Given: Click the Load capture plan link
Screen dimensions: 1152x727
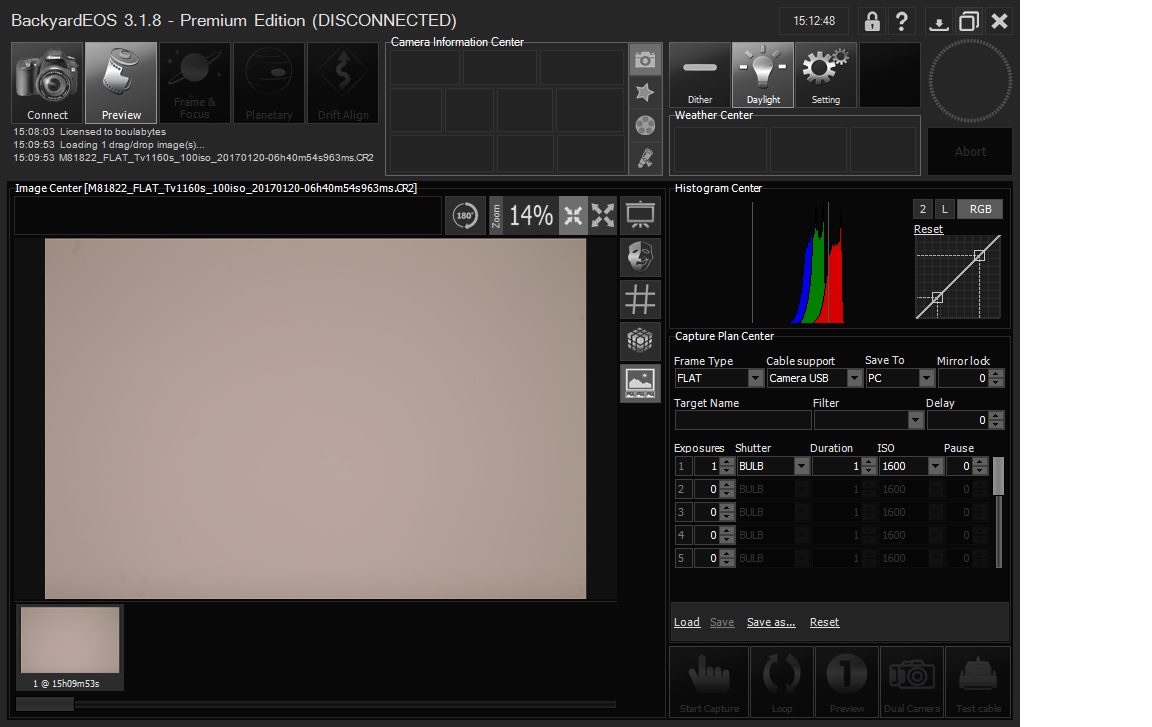Looking at the screenshot, I should (x=687, y=622).
